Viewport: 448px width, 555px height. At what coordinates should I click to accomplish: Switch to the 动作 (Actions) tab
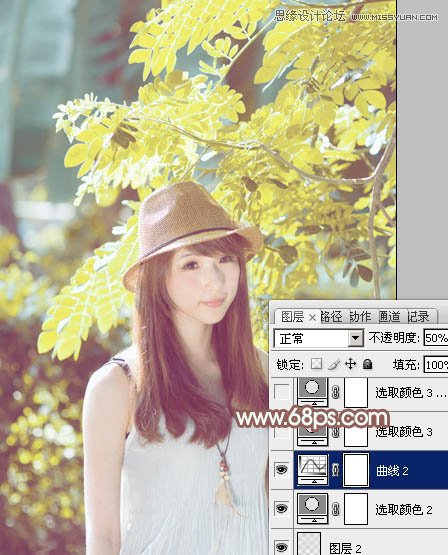tap(360, 316)
